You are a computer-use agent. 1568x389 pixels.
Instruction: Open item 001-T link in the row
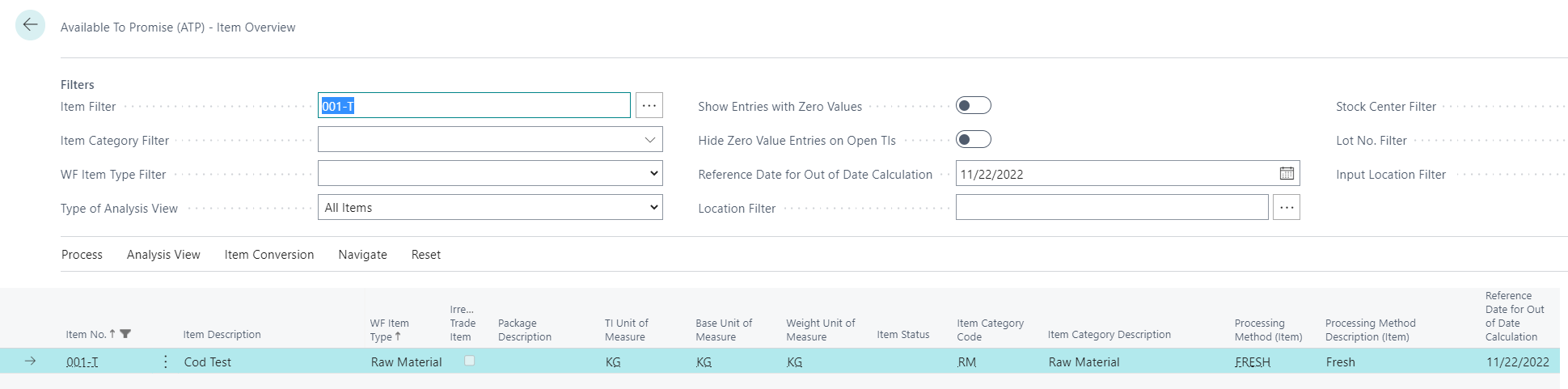pyautogui.click(x=82, y=362)
